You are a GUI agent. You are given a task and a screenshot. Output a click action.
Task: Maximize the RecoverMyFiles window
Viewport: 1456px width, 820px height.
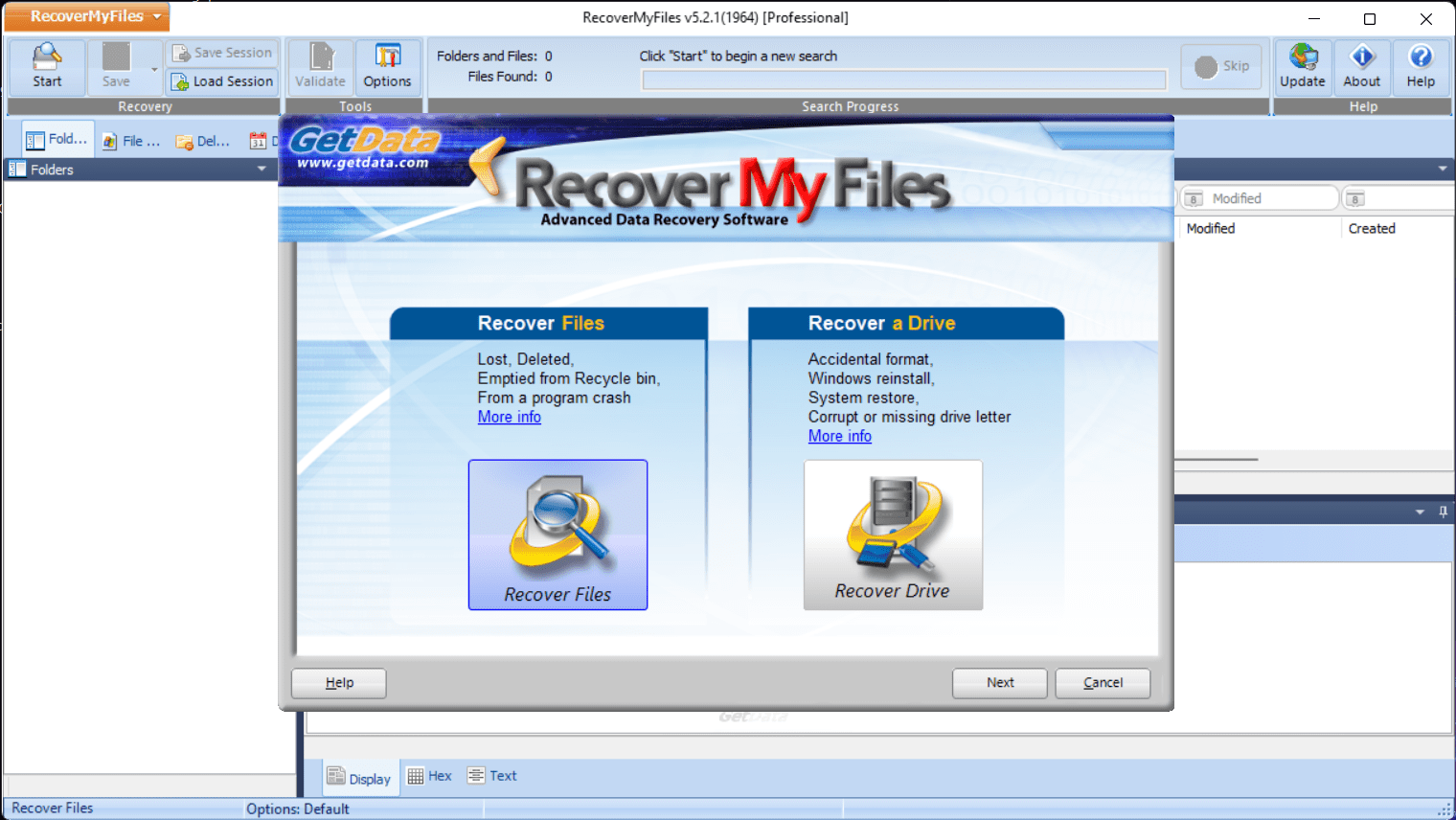point(1370,18)
